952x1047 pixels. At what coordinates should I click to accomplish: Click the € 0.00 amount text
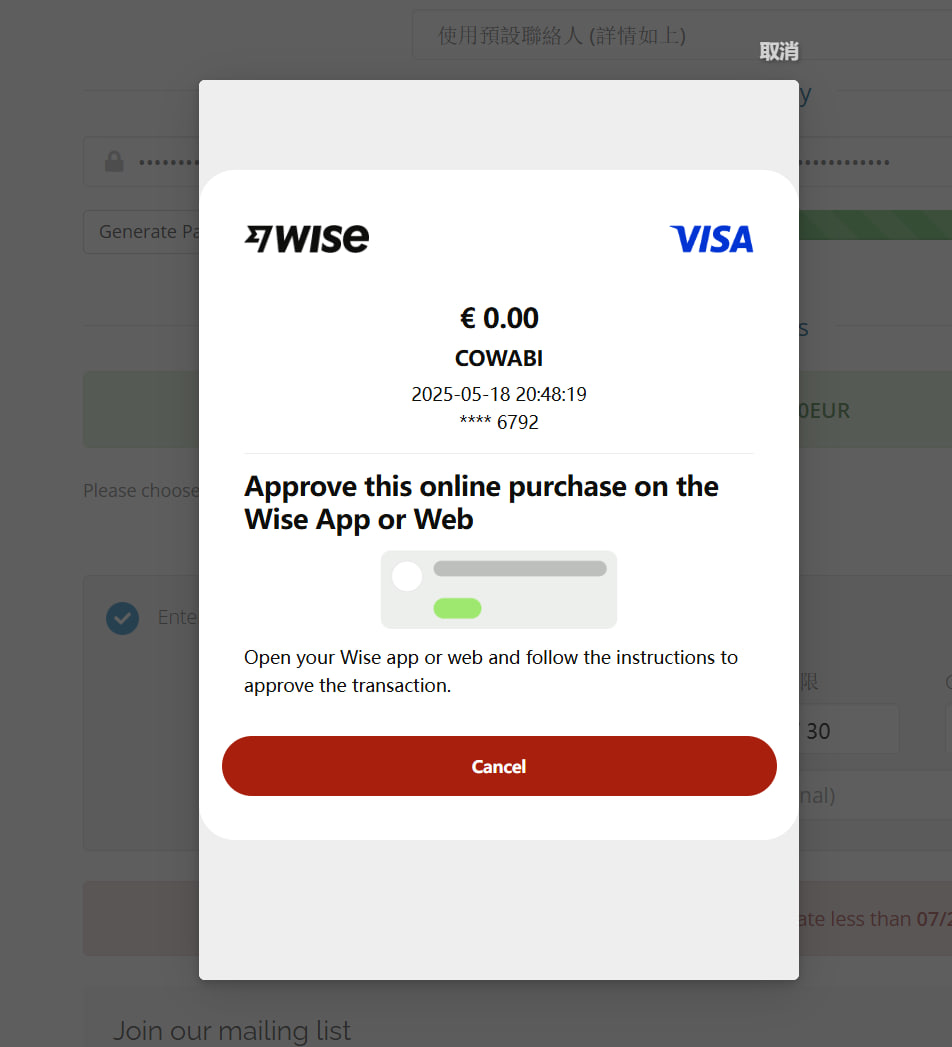499,318
